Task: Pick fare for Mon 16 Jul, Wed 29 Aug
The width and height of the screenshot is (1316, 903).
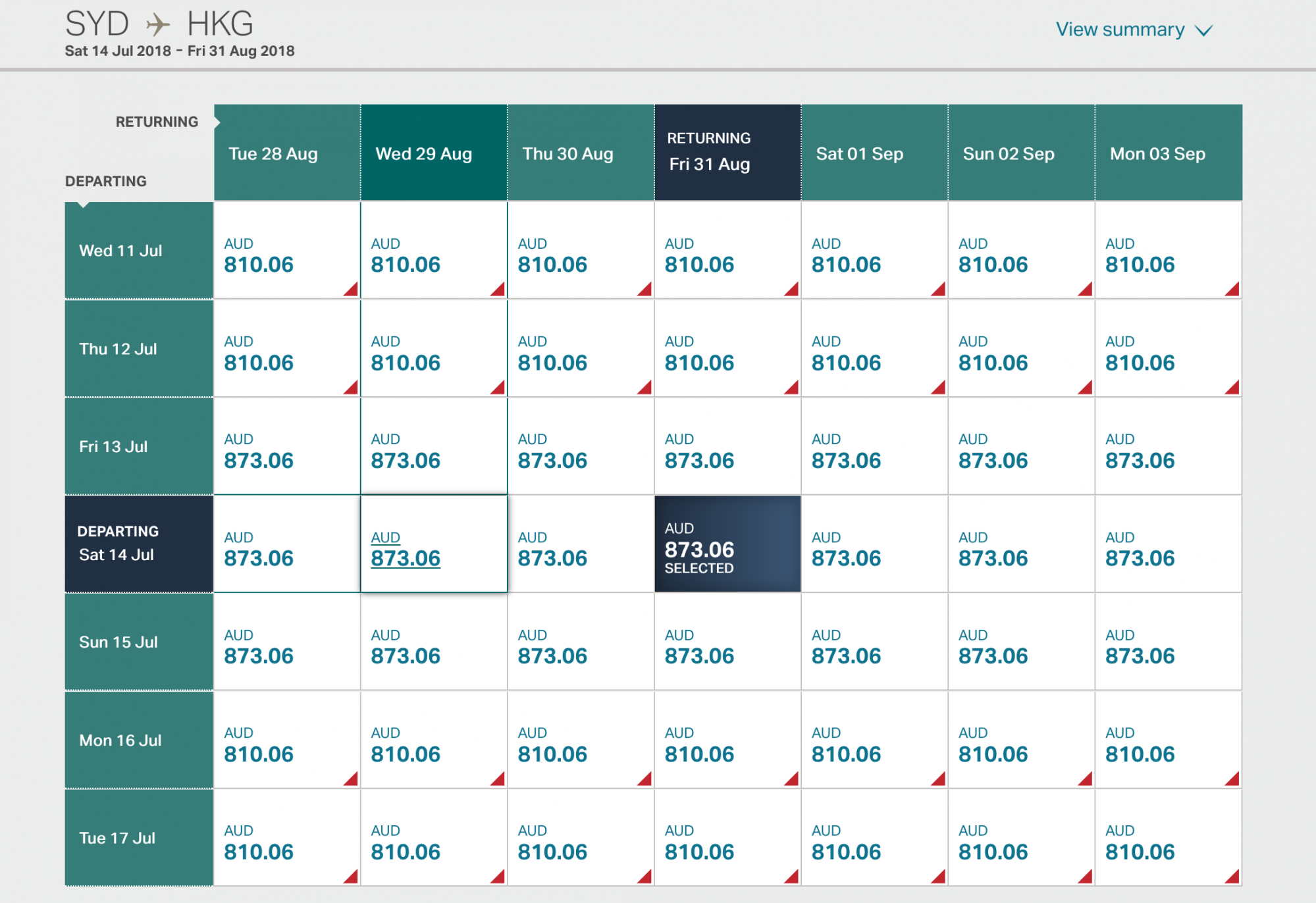Action: click(434, 740)
